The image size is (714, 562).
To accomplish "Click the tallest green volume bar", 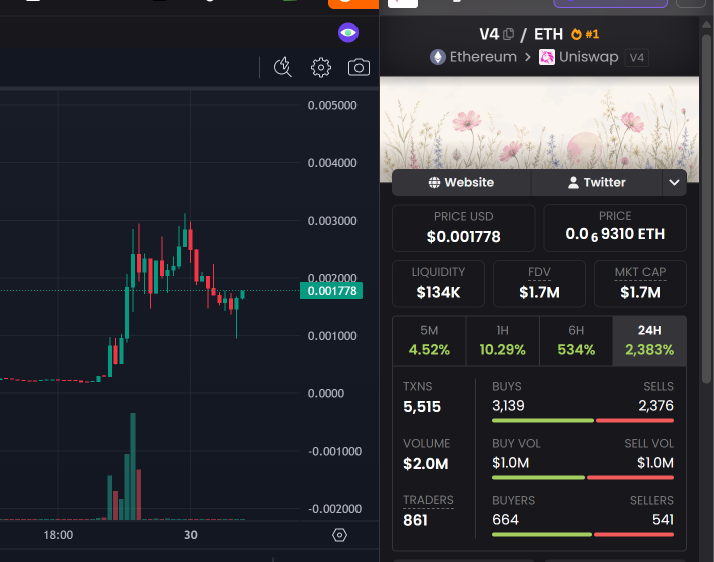I will click(x=133, y=466).
